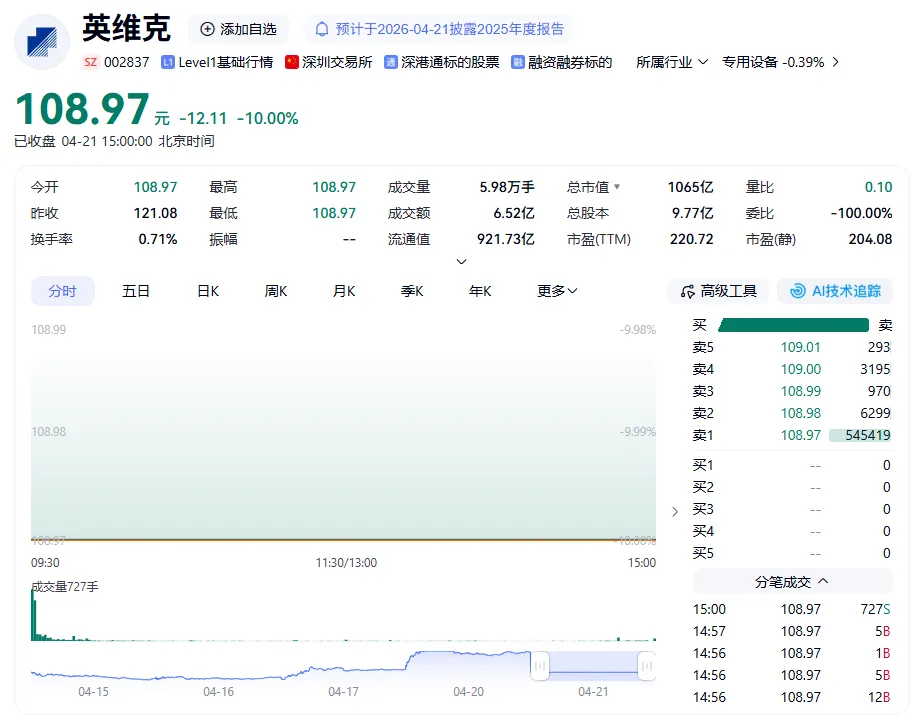Click the intraday price chart area
Screen dimensions: 917x725
[343, 433]
